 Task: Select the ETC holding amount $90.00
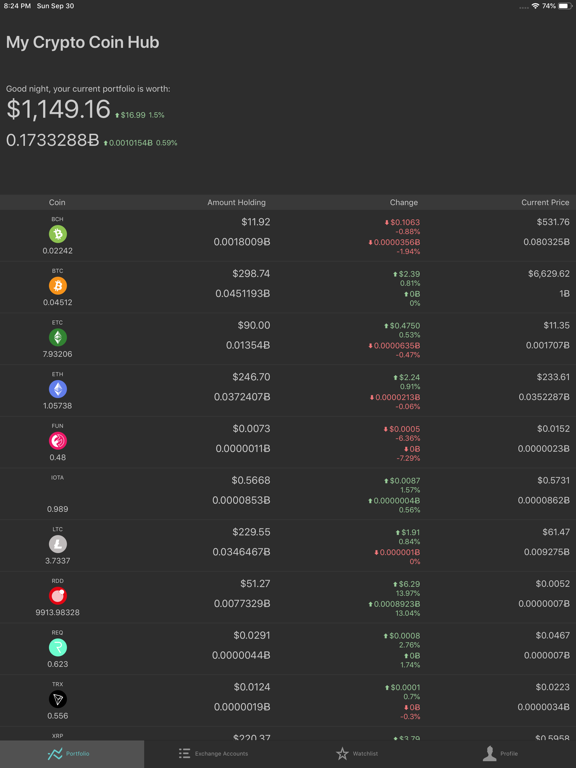point(254,325)
